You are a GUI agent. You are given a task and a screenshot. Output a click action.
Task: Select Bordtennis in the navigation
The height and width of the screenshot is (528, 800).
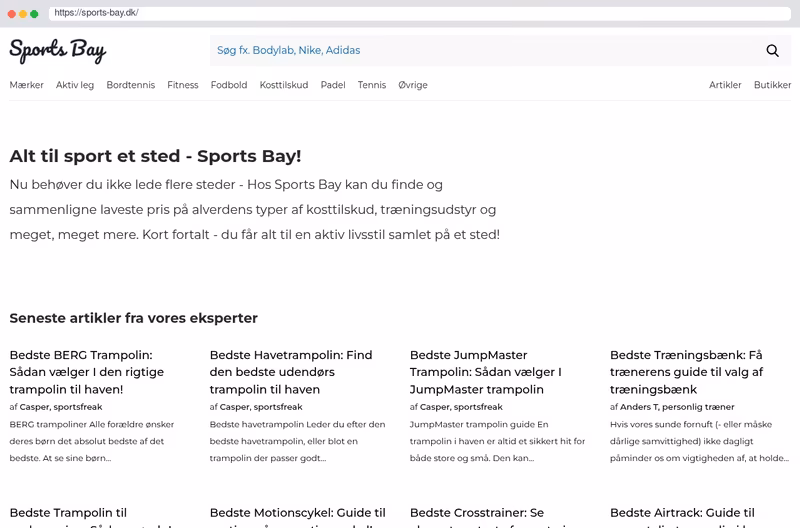click(x=131, y=85)
